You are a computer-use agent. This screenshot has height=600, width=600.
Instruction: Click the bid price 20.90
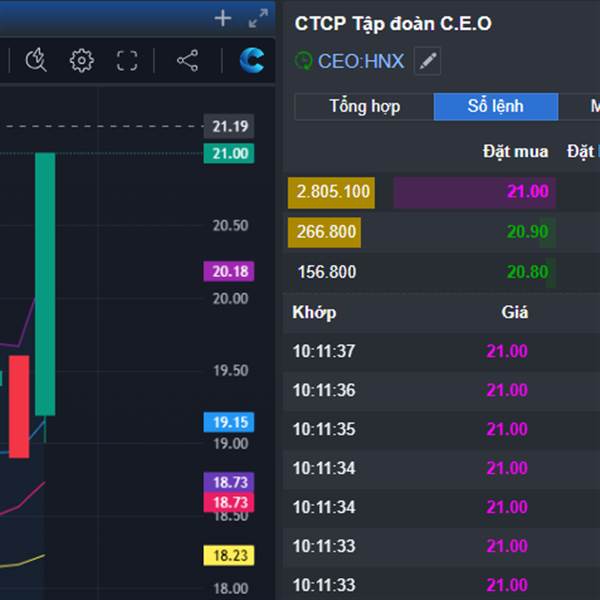[528, 232]
